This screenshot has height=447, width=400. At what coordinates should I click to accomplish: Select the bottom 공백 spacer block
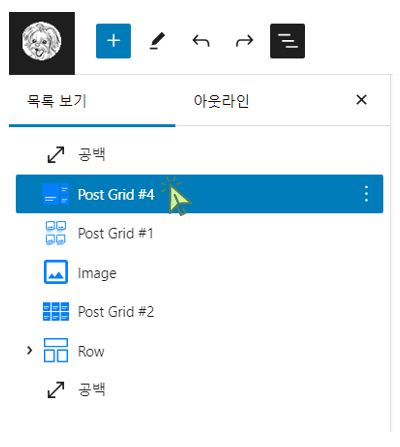[199, 390]
